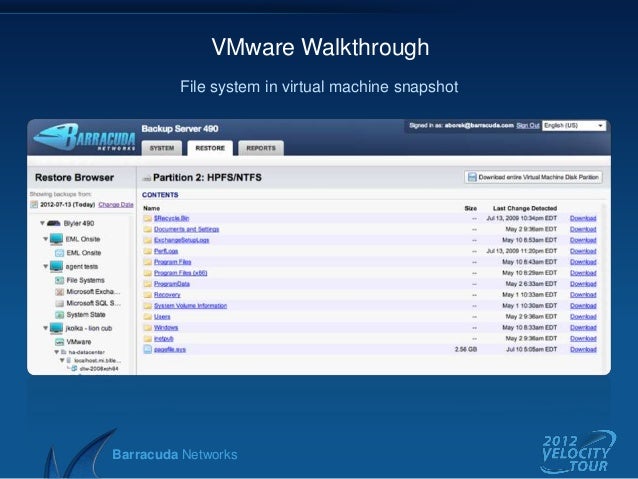Open the Program Files link
Viewport: 638px width, 479px height.
pyautogui.click(x=173, y=262)
